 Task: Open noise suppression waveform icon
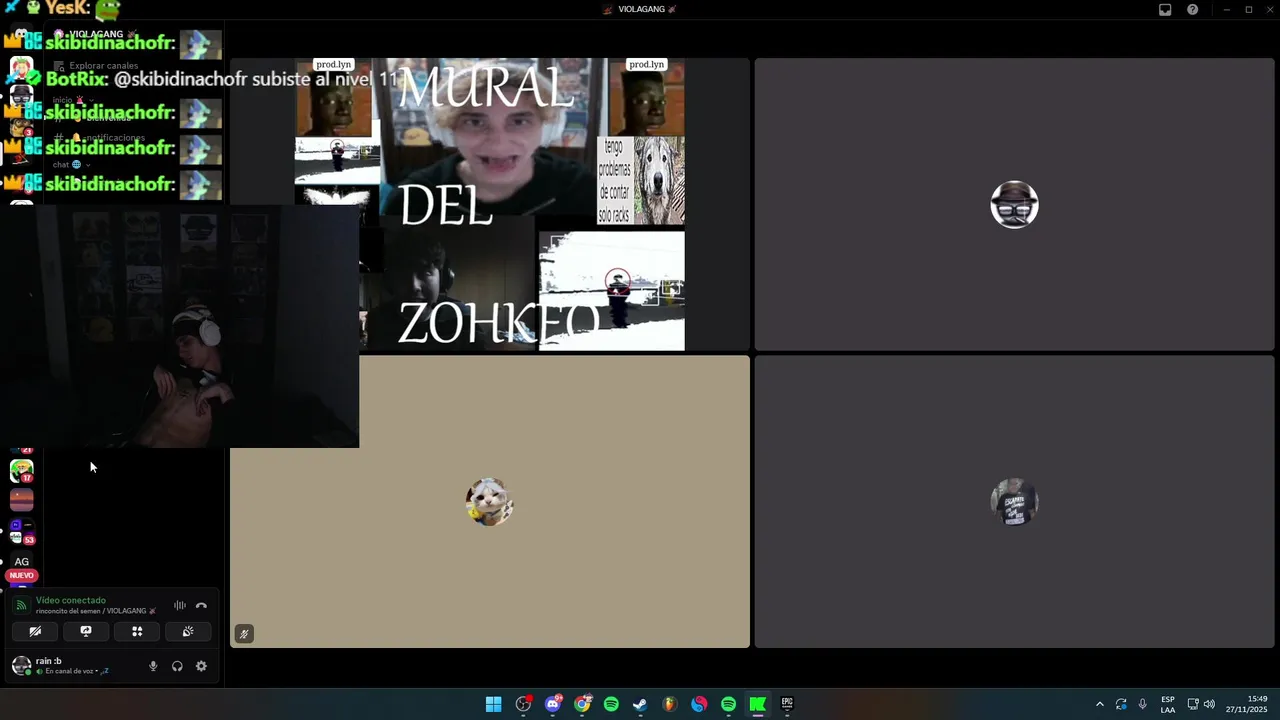(x=180, y=605)
